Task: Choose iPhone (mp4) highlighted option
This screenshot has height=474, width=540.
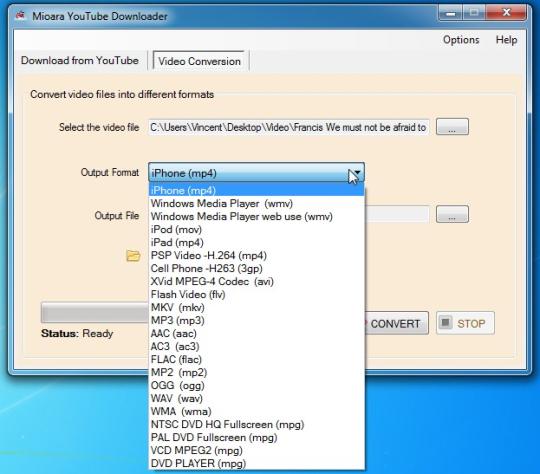Action: (x=257, y=190)
